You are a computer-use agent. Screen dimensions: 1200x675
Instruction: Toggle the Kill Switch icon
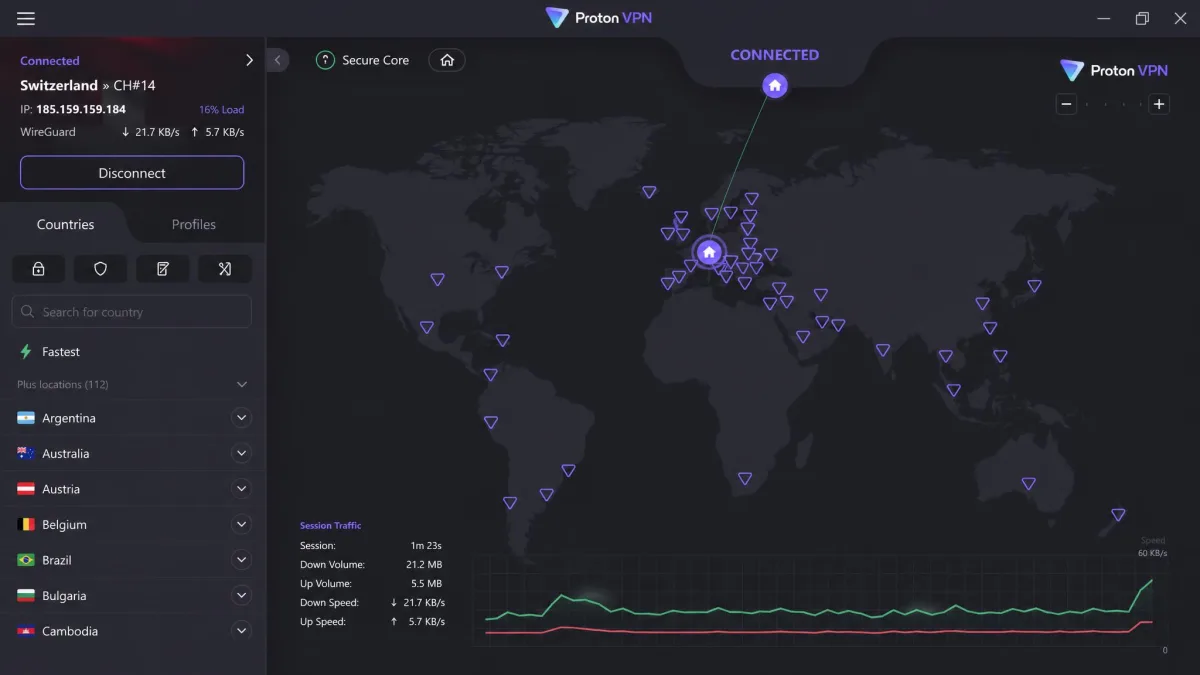(x=163, y=268)
